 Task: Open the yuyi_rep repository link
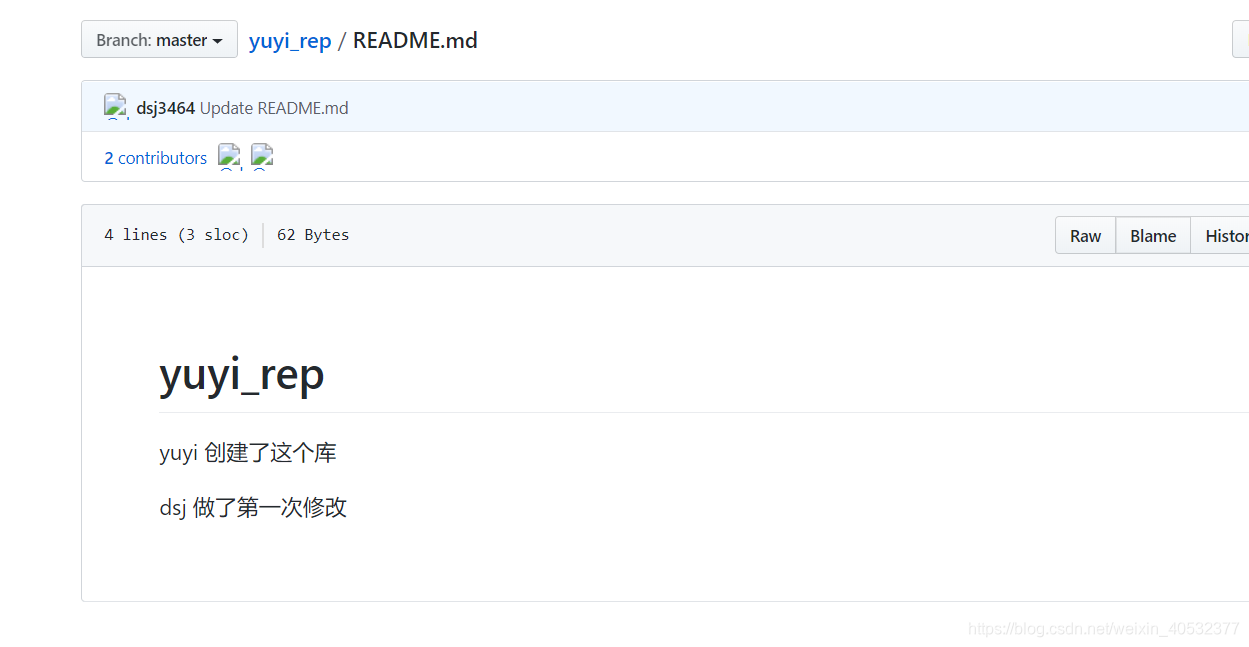(x=289, y=40)
